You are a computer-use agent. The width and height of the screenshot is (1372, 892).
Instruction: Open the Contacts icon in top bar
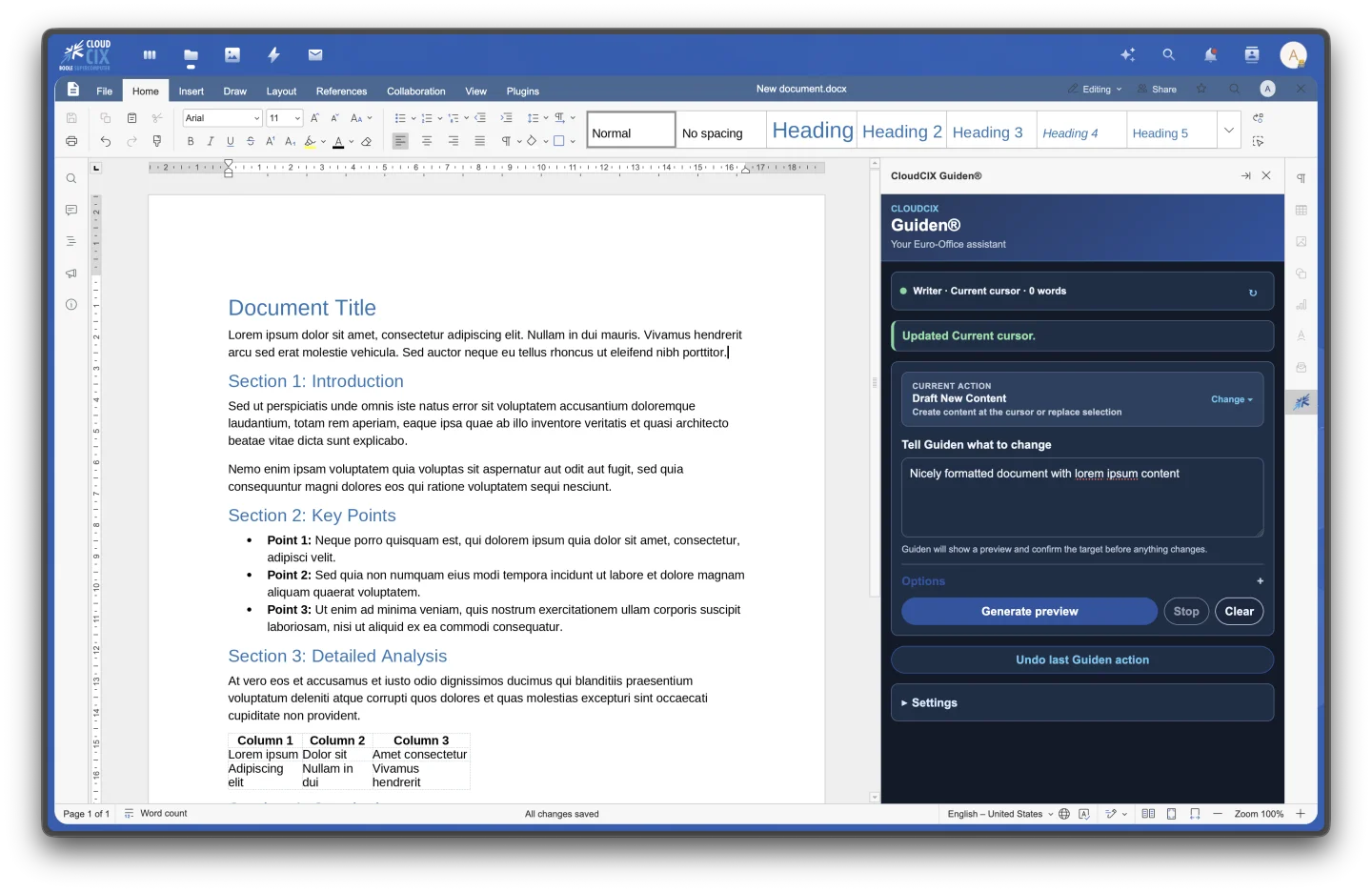[1252, 55]
